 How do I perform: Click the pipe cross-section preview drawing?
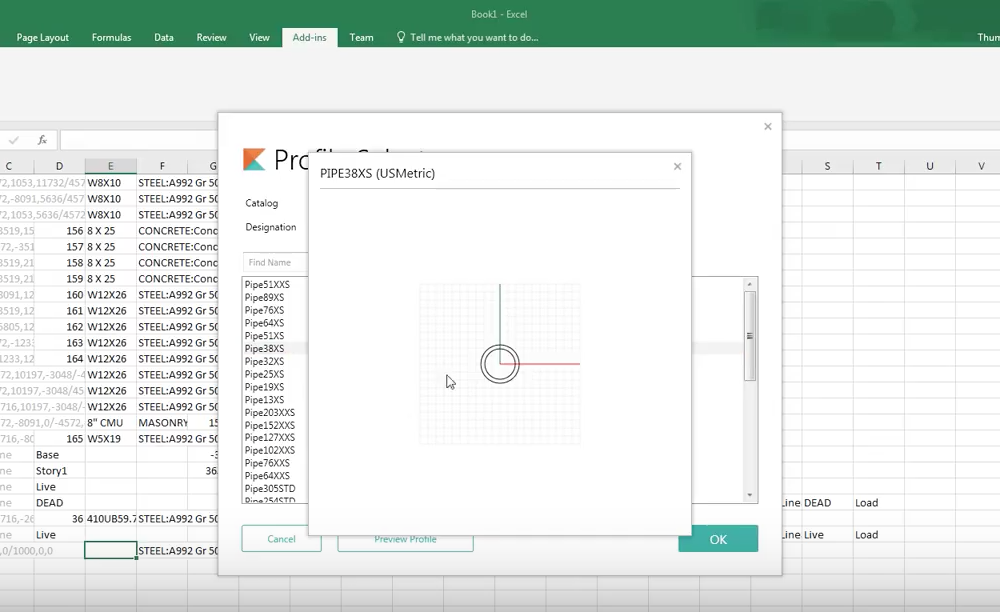coord(500,364)
